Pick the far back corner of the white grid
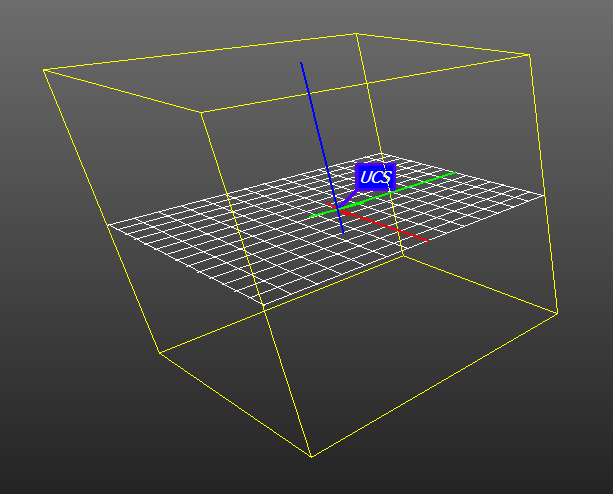This screenshot has height=494, width=613. coord(377,155)
